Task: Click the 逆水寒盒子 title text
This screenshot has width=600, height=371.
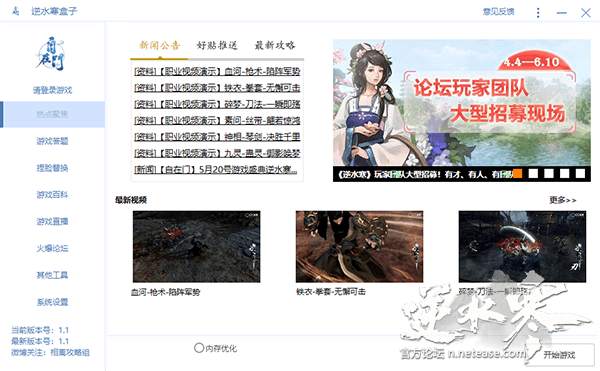Action: pos(54,11)
